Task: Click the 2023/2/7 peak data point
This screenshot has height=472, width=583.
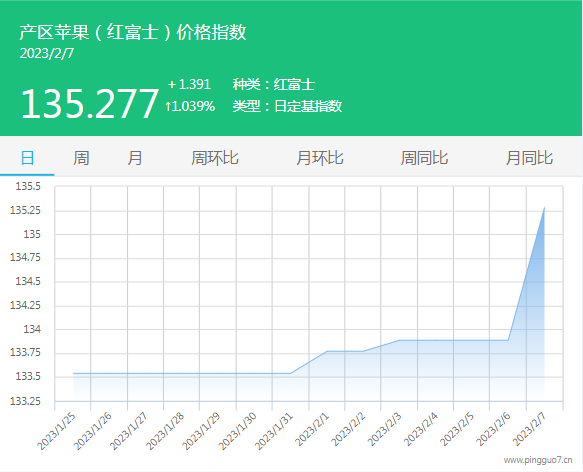Action: [x=545, y=208]
